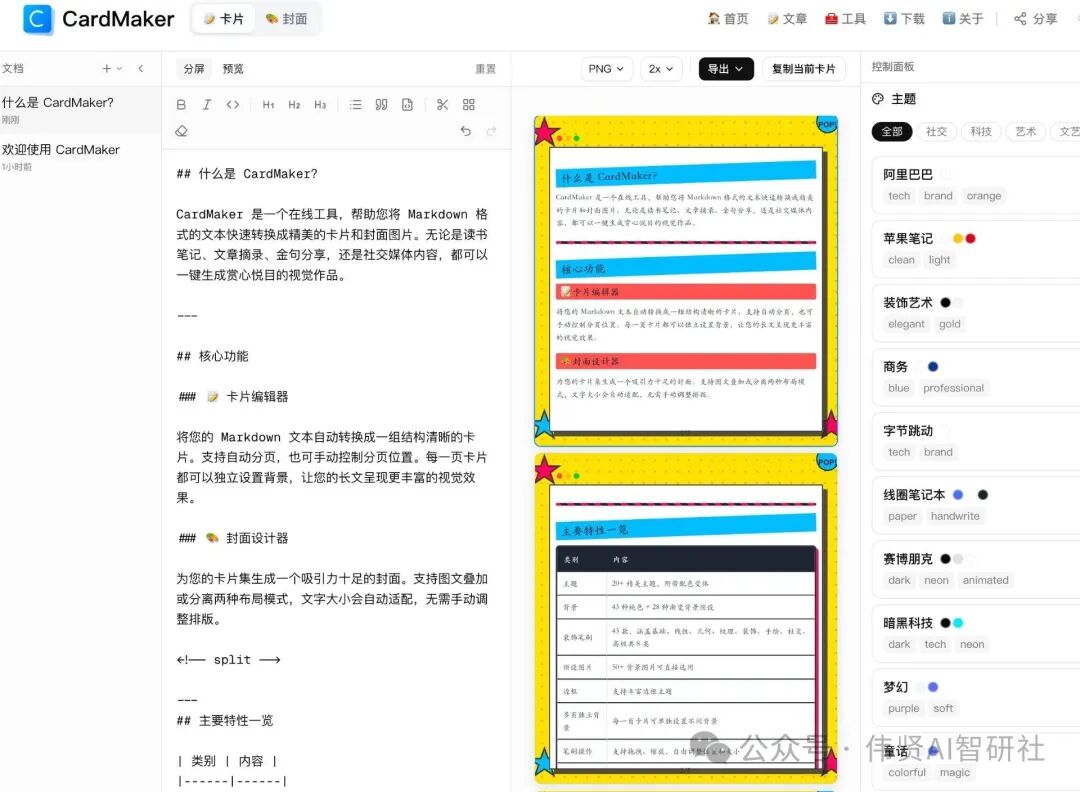Choose the 字节跳动 theme

(976, 441)
